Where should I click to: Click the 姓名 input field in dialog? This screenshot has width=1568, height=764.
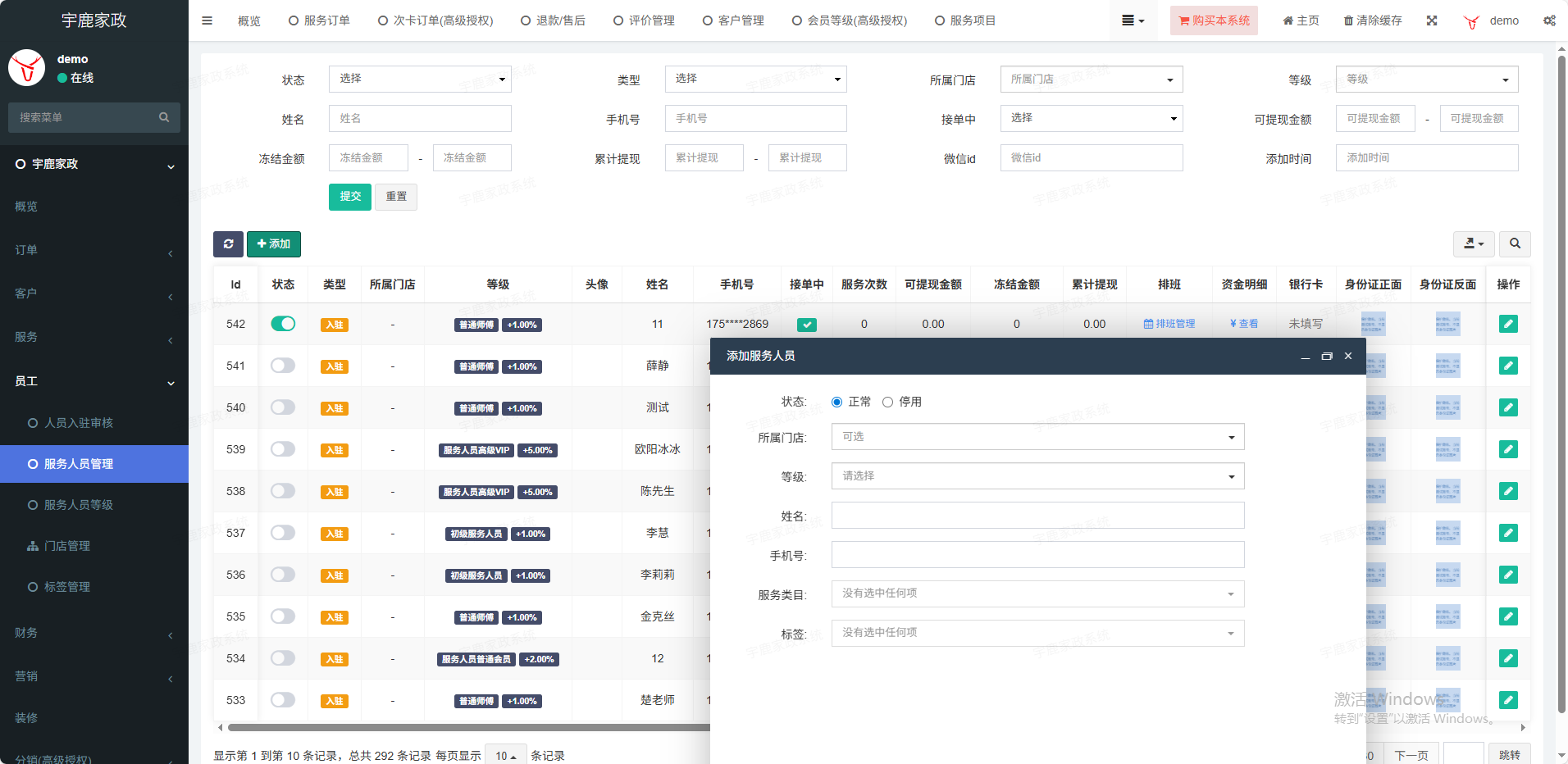1037,516
